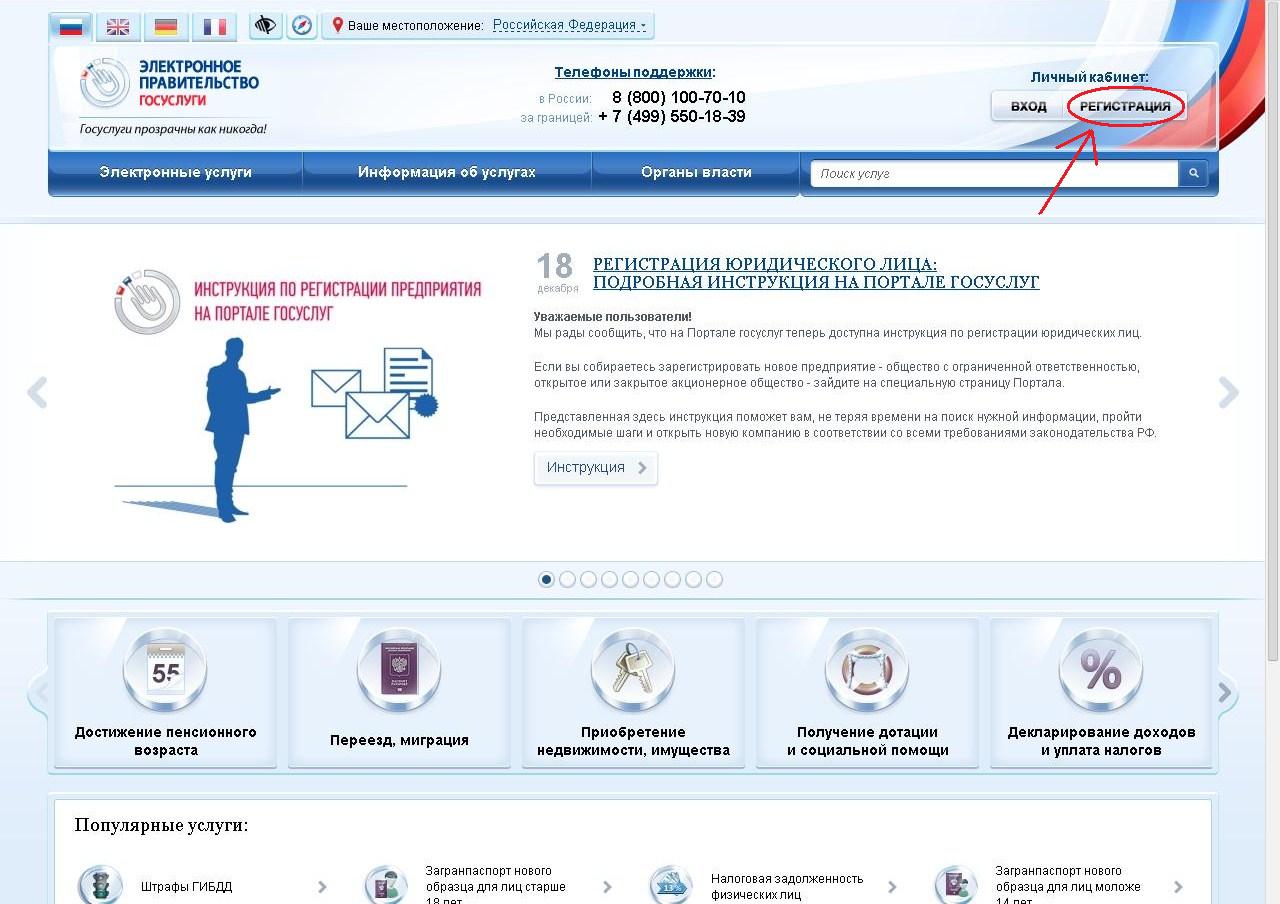Select first slide indicator dot

pyautogui.click(x=546, y=579)
